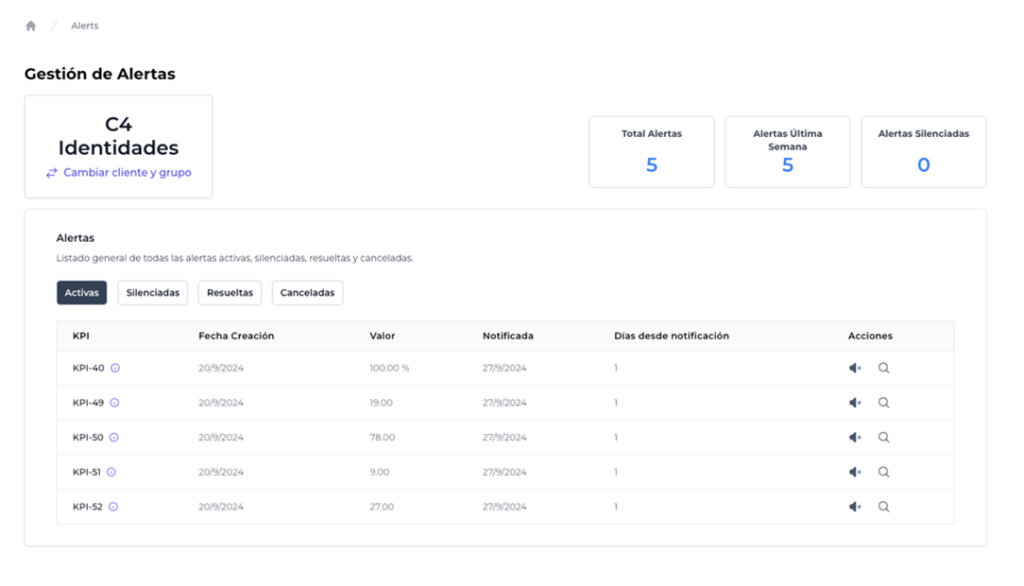Screen dimensions: 1024x586
Task: Click the Fecha Creación column header
Action: [x=236, y=336]
